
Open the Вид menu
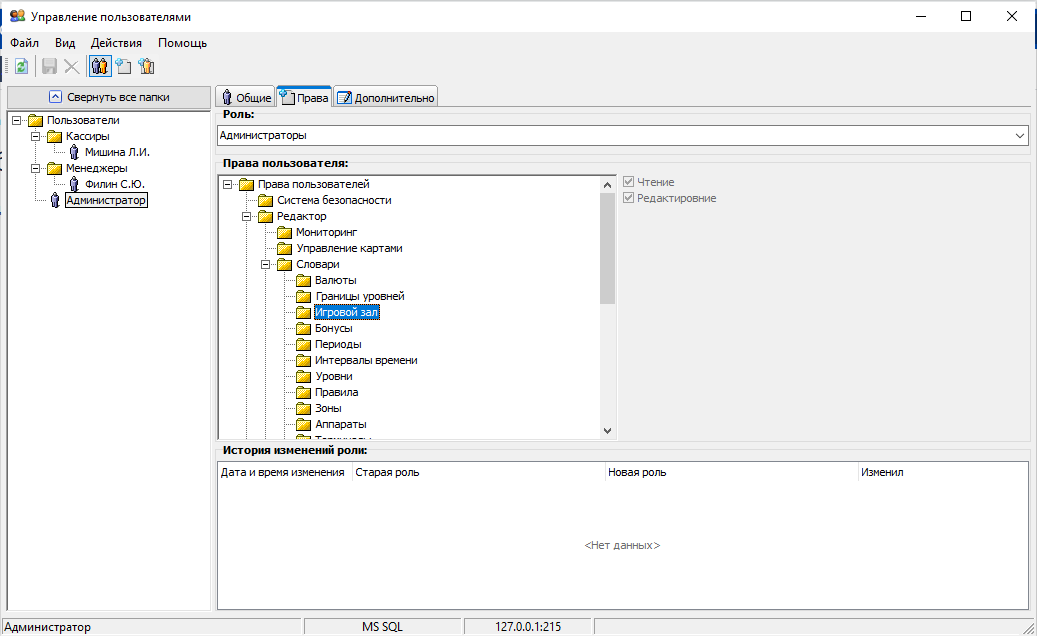click(x=65, y=43)
